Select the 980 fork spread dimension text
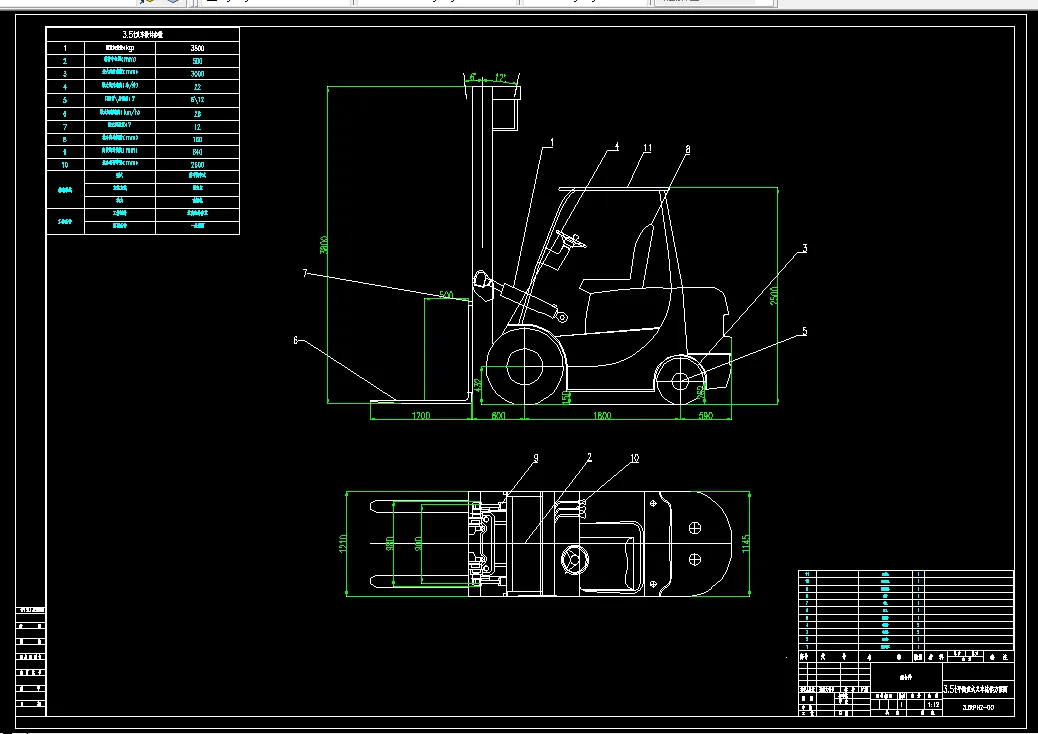This screenshot has height=734, width=1038. click(x=390, y=543)
